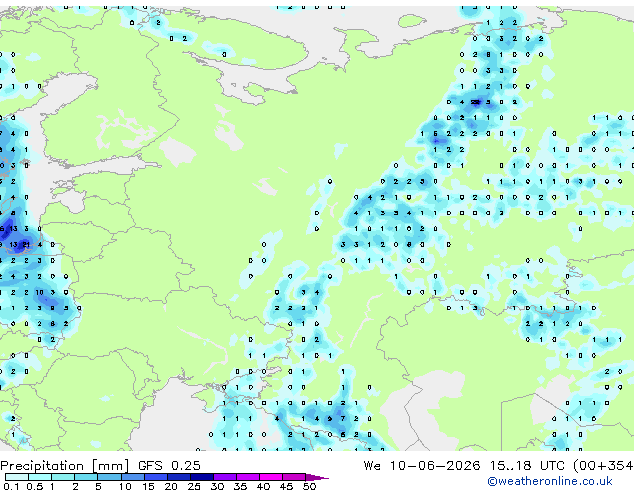634x490 pixels.
Task: Click the '0.5' legend scale label
Action: click(34, 486)
